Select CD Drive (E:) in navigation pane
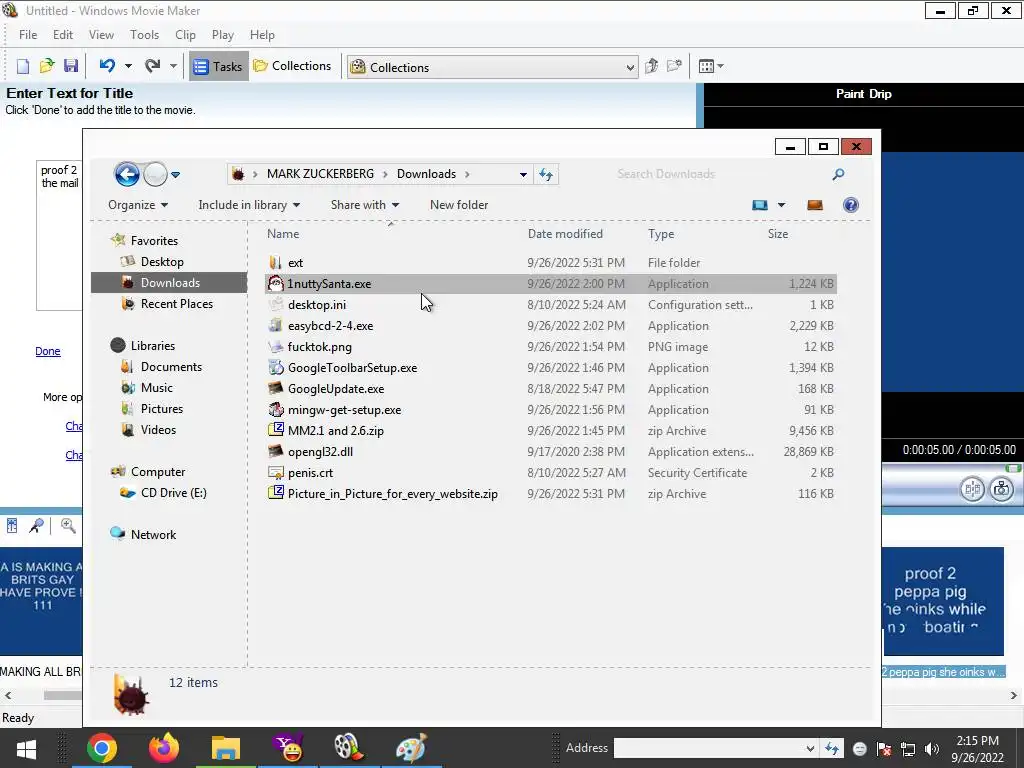The image size is (1024, 768). (173, 493)
